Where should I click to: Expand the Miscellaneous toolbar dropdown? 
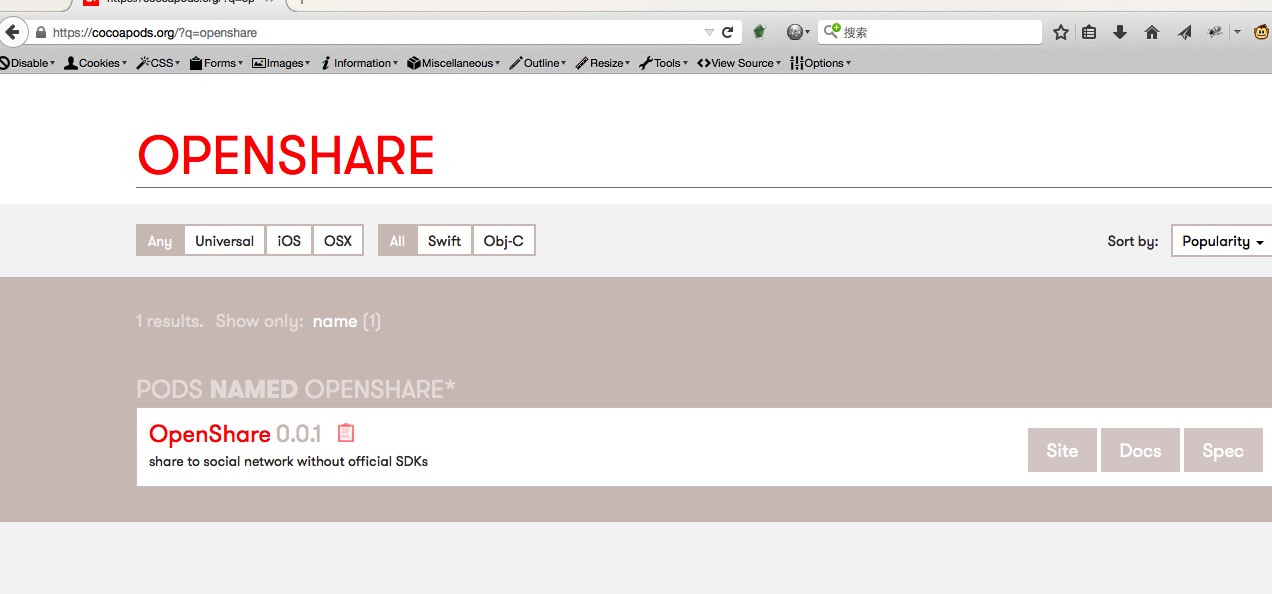point(454,63)
